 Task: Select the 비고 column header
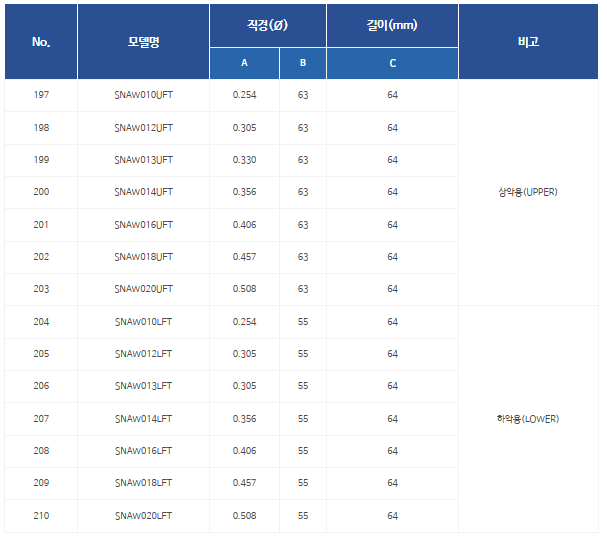[x=528, y=42]
